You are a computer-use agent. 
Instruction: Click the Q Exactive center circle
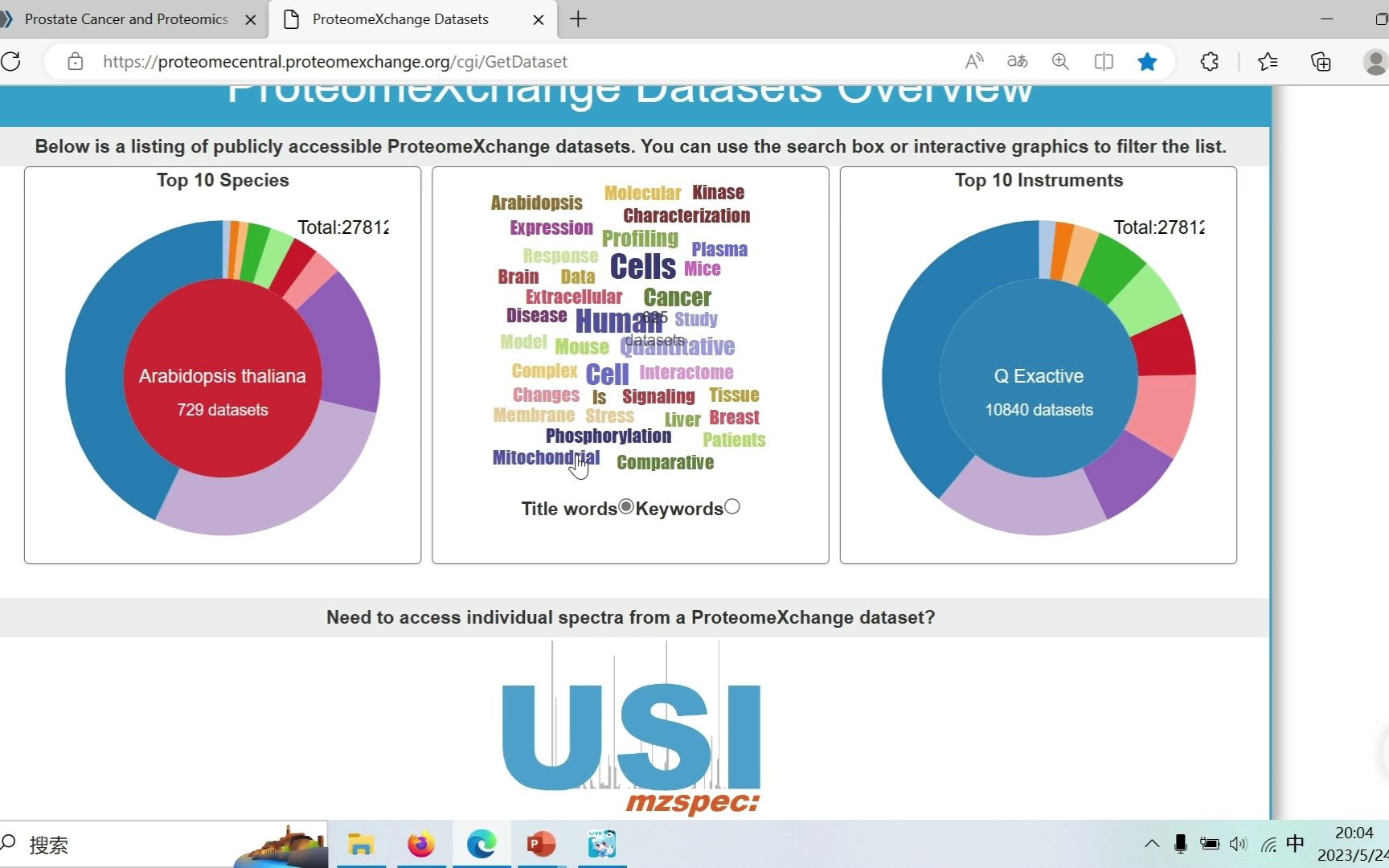[1039, 378]
